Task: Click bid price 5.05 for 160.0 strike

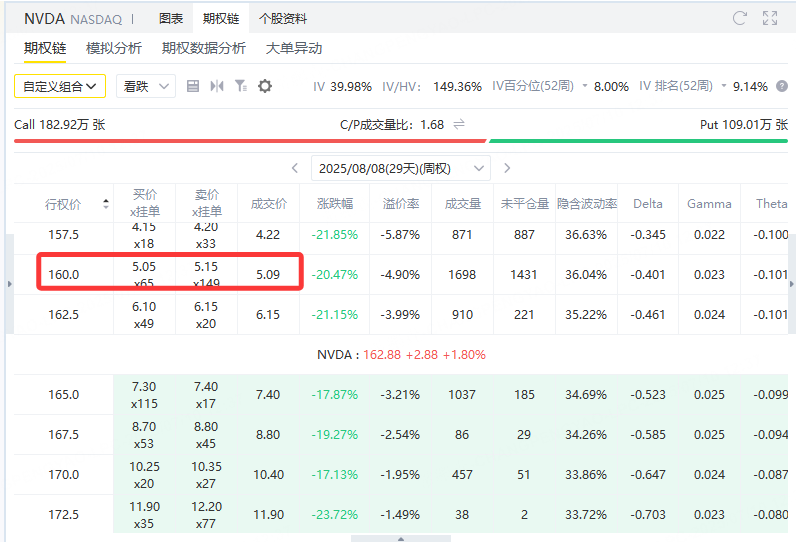Action: [144, 266]
